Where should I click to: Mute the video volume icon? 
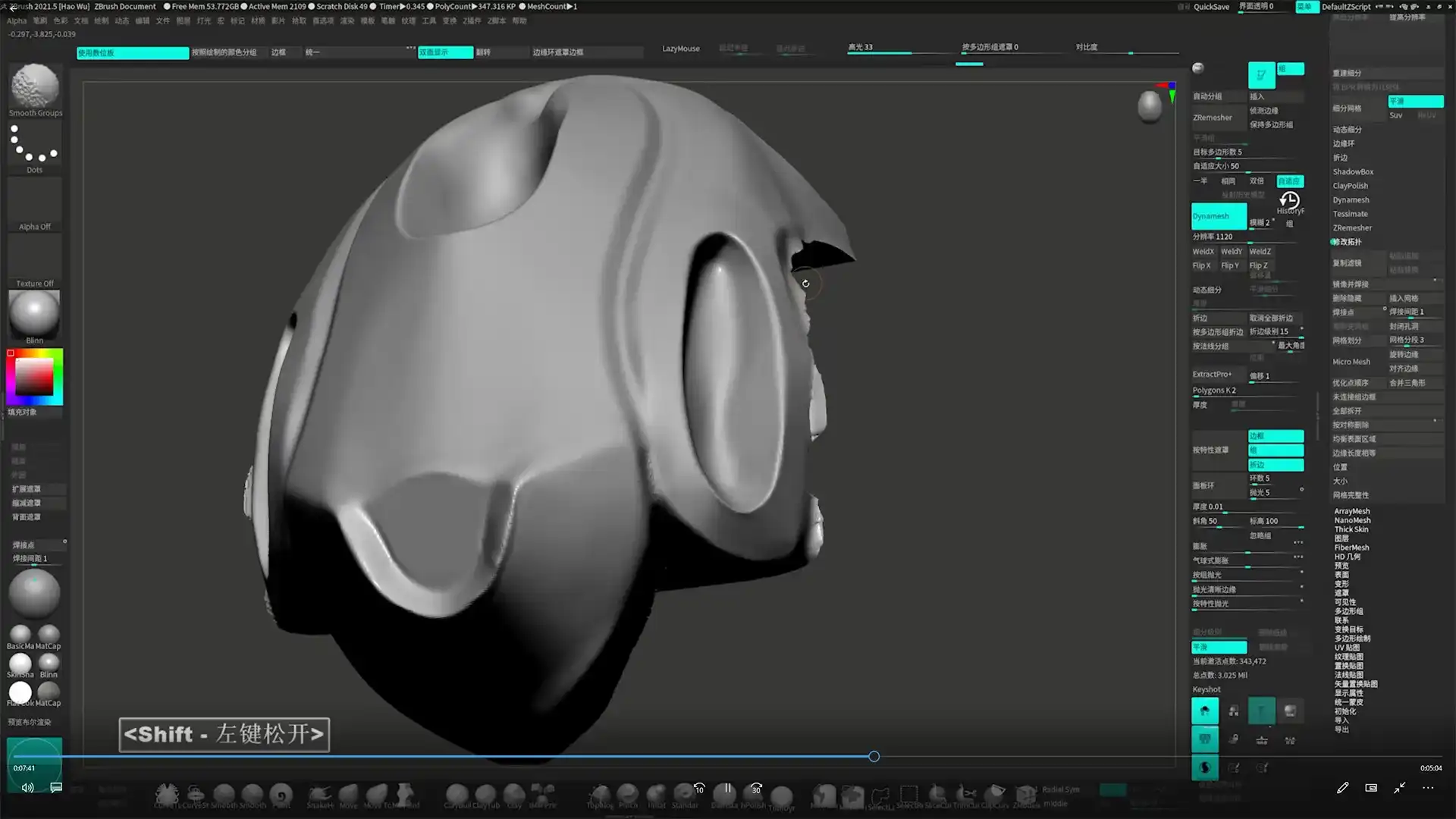coord(27,788)
